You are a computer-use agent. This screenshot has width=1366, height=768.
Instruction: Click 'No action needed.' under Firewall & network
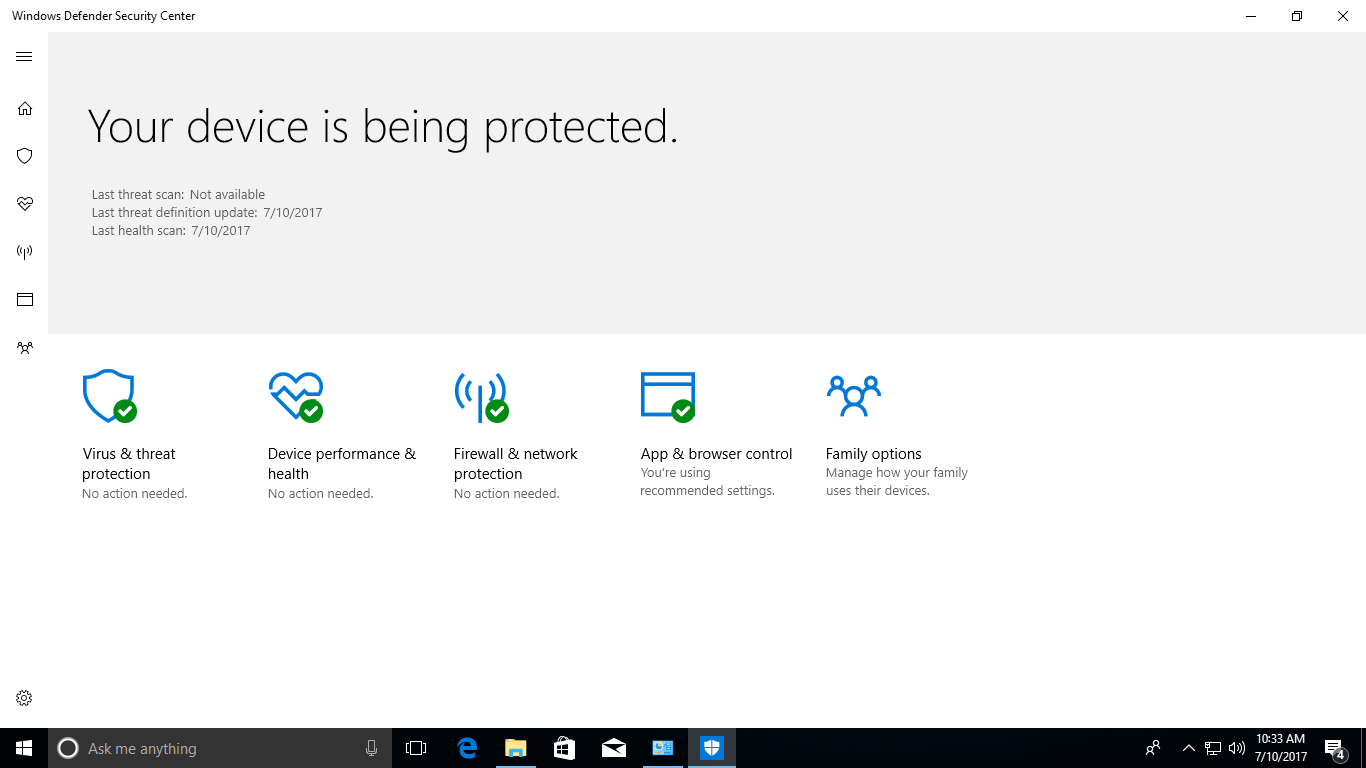(506, 494)
